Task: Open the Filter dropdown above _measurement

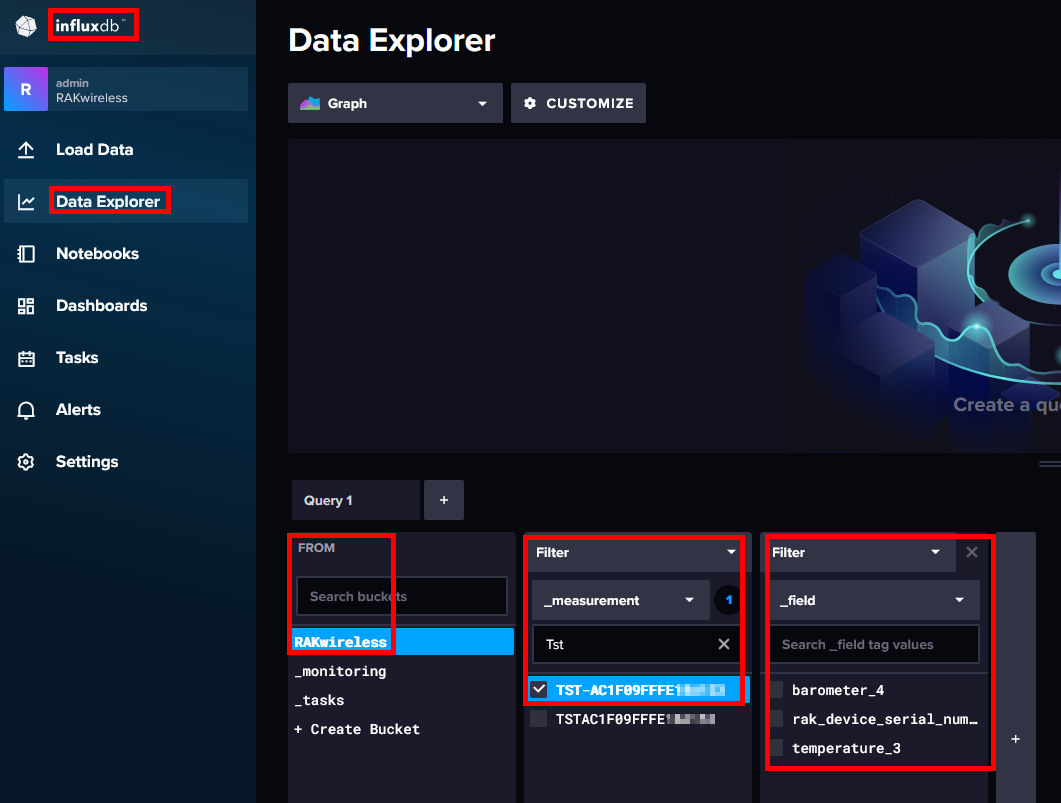Action: pos(637,552)
